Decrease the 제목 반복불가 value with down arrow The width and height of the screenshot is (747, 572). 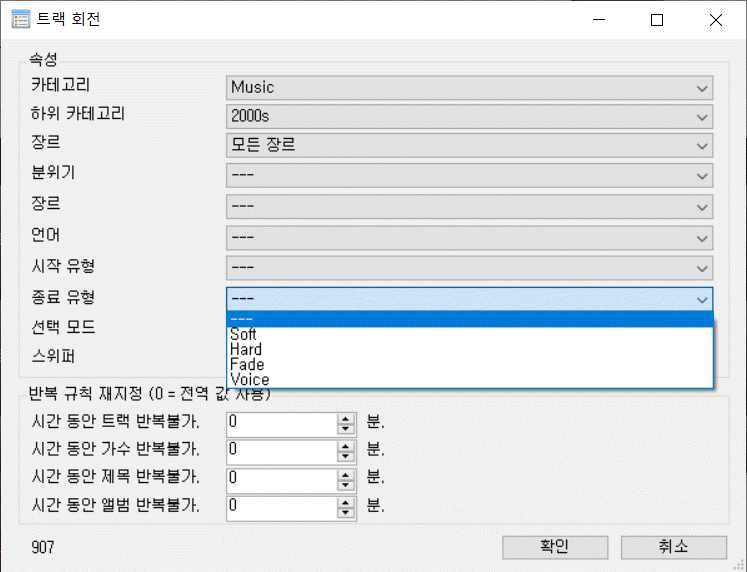coord(346,485)
